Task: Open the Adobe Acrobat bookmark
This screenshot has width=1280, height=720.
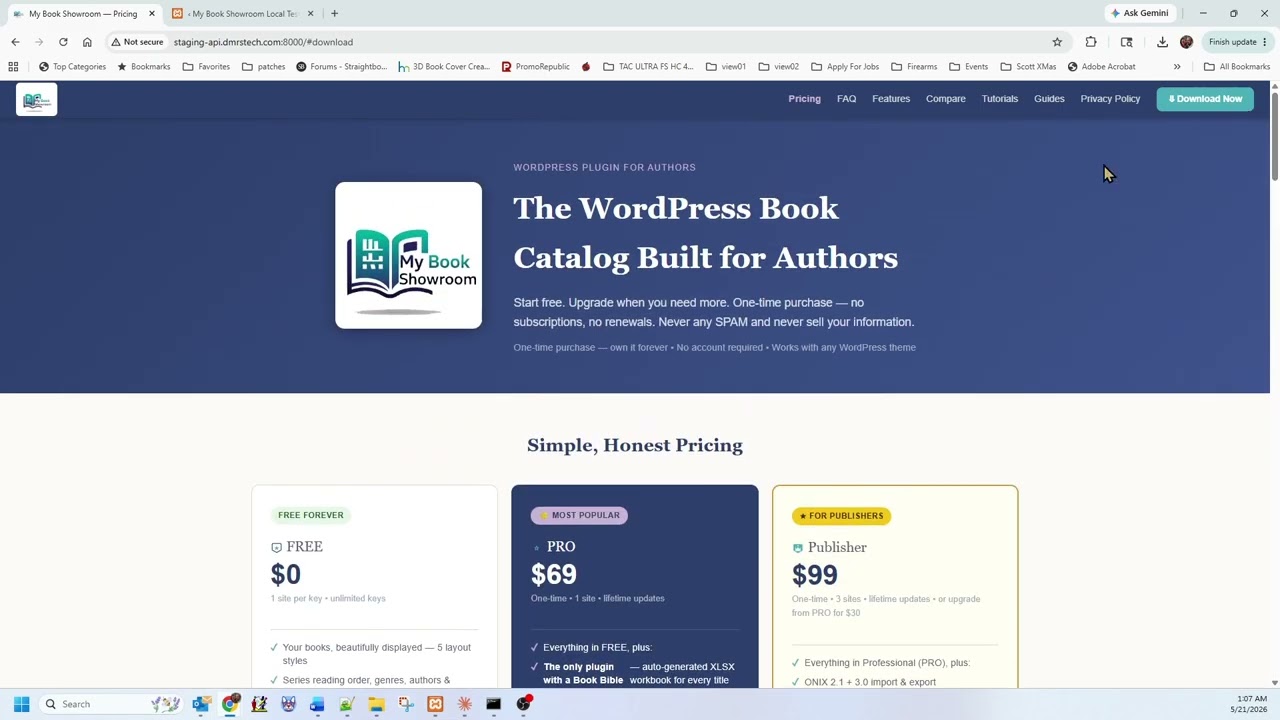Action: 1101,67
